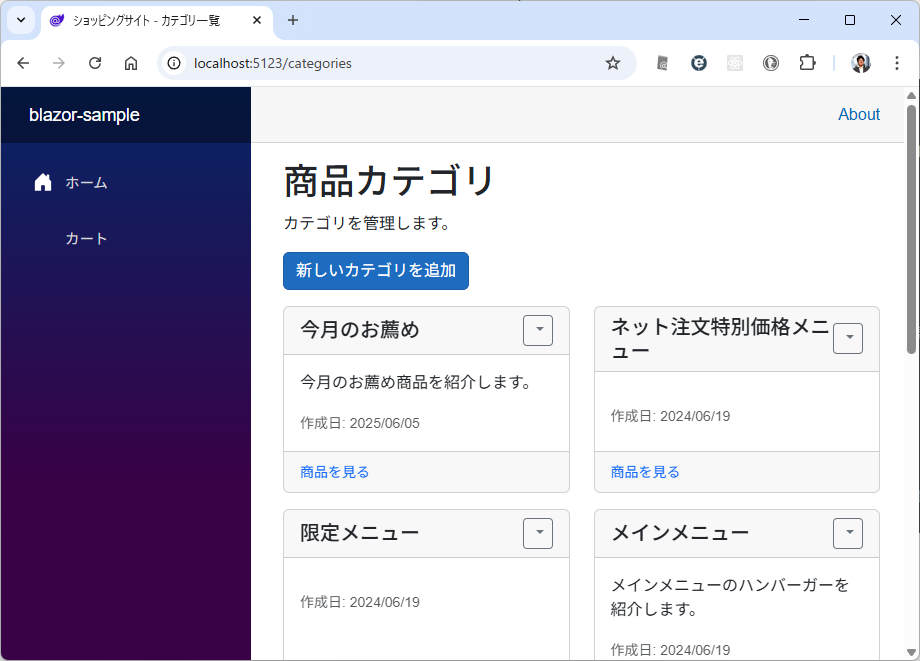Go back using the back arrow

click(23, 63)
